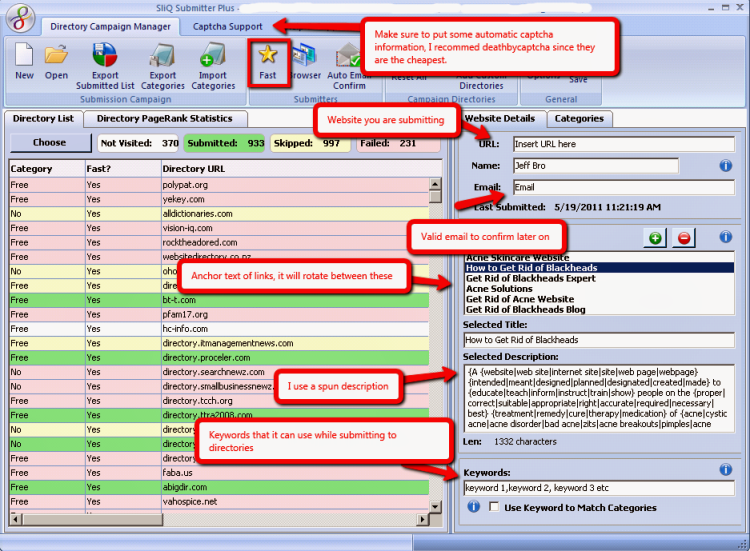Click the Email input field
The height and width of the screenshot is (551, 750).
(x=624, y=187)
